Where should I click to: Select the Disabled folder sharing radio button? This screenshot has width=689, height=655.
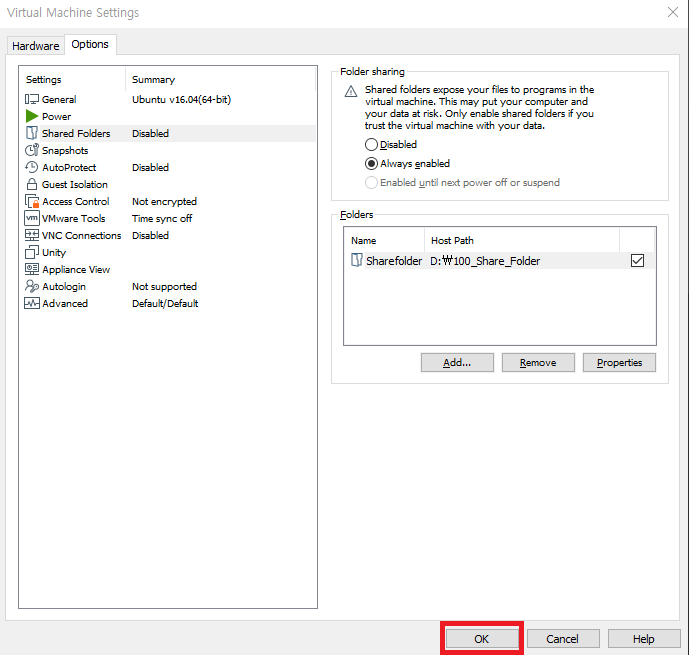[x=371, y=145]
